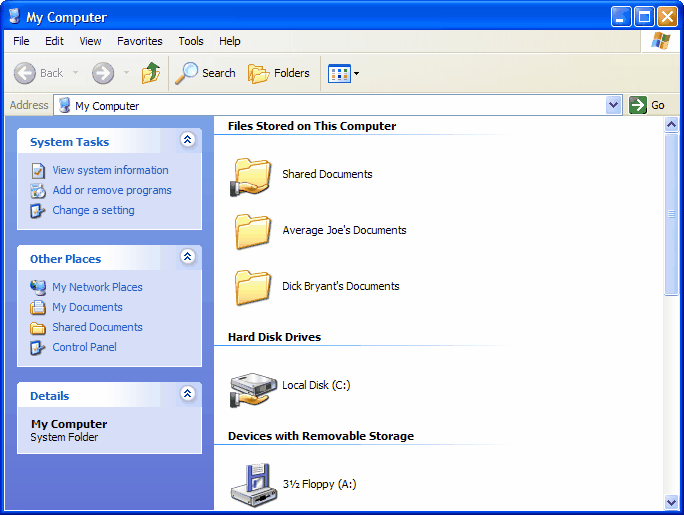The width and height of the screenshot is (684, 515).
Task: Toggle the Folders pane button
Action: tap(279, 73)
